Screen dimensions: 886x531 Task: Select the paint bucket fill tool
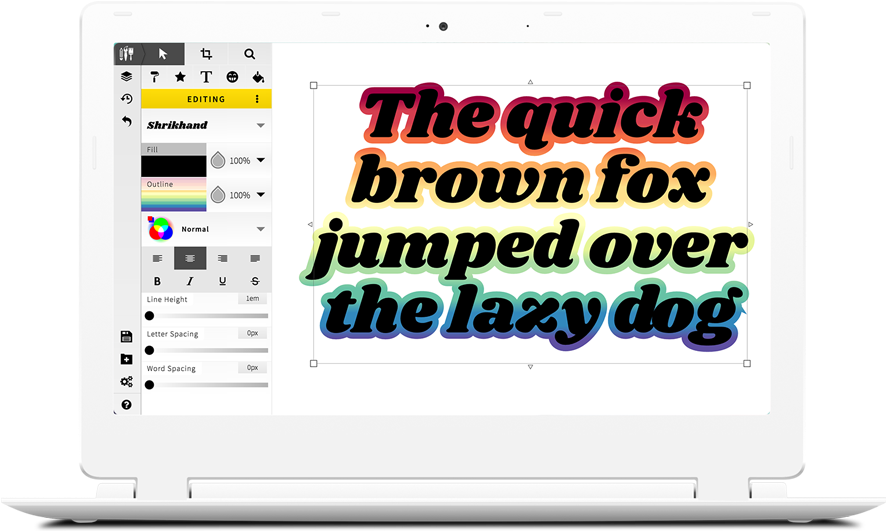point(258,76)
